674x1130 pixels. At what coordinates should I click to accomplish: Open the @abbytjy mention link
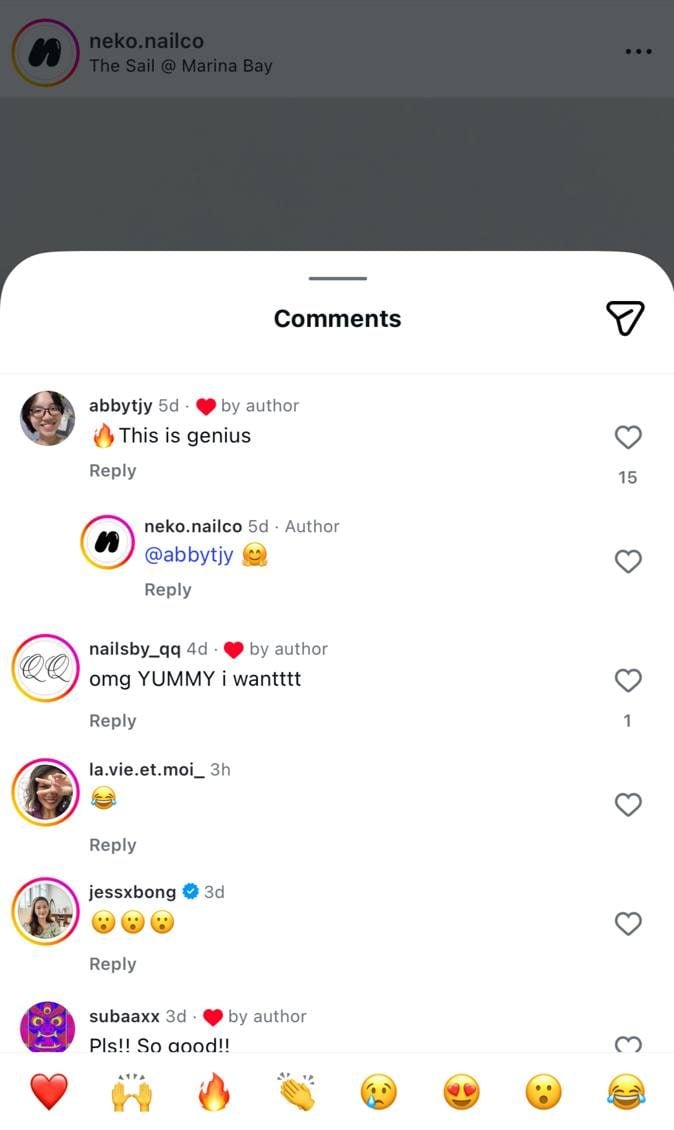click(189, 555)
